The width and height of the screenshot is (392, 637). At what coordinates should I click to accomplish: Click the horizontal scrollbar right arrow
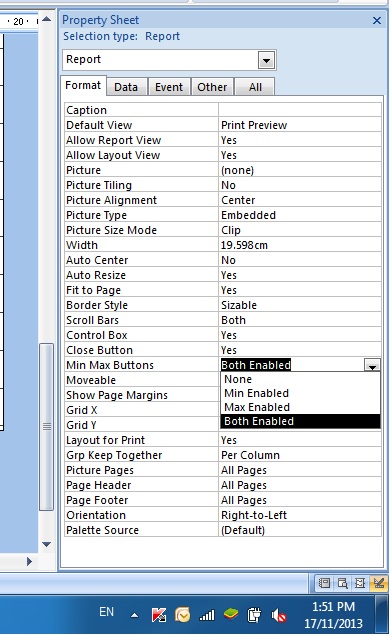click(29, 562)
